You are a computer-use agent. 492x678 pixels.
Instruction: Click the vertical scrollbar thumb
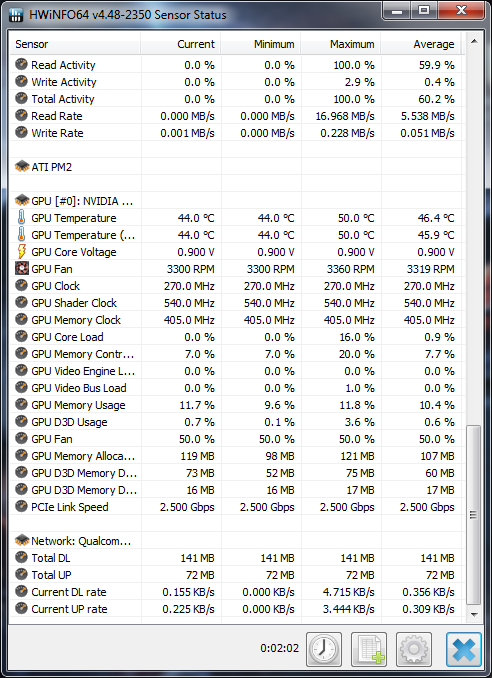click(474, 515)
